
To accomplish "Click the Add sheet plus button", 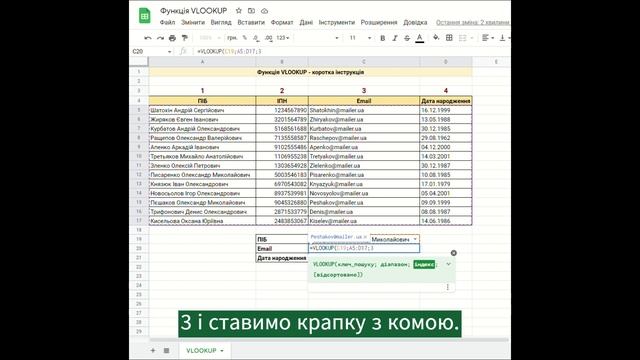I will click(x=153, y=350).
